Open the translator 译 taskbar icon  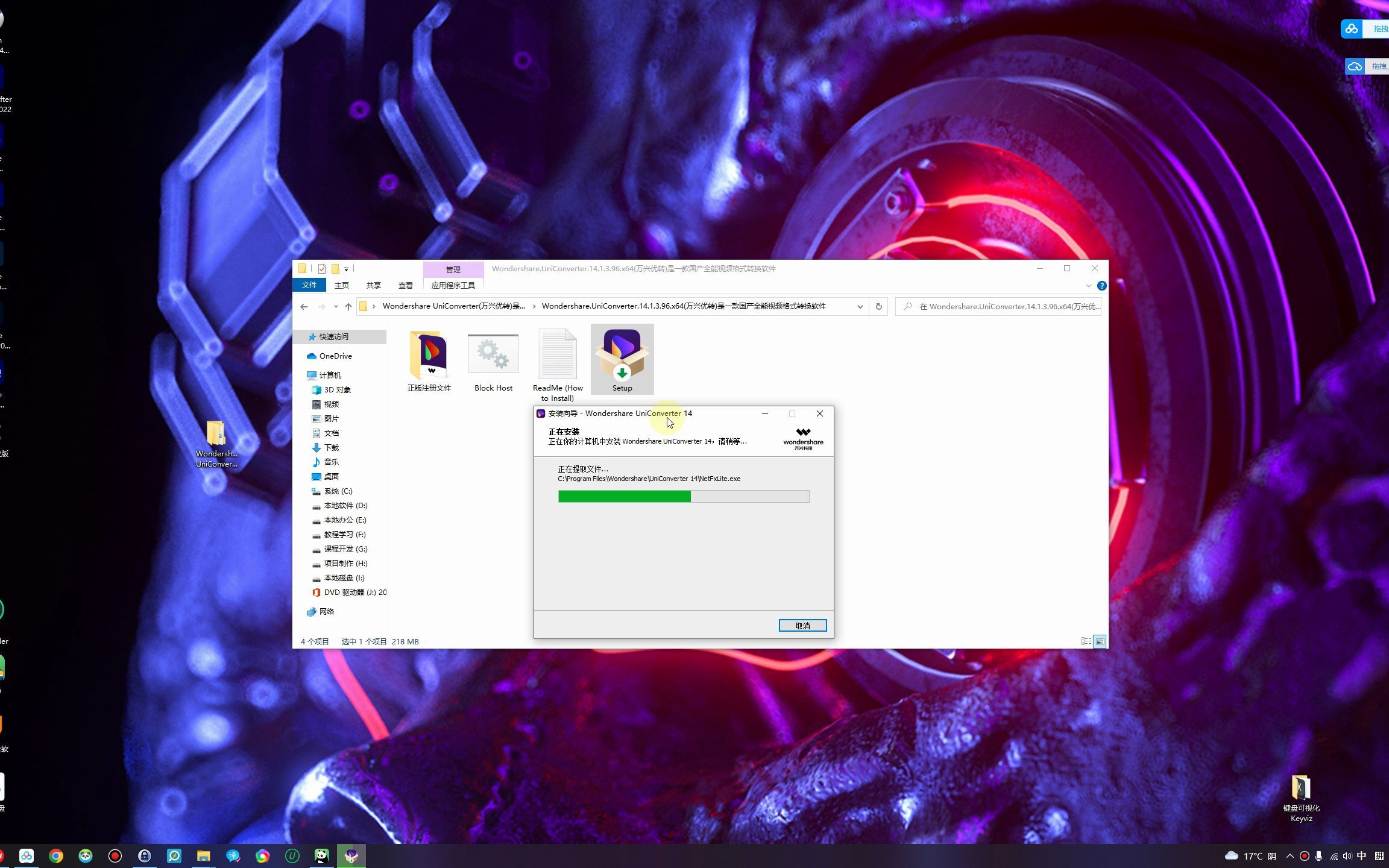(x=233, y=856)
